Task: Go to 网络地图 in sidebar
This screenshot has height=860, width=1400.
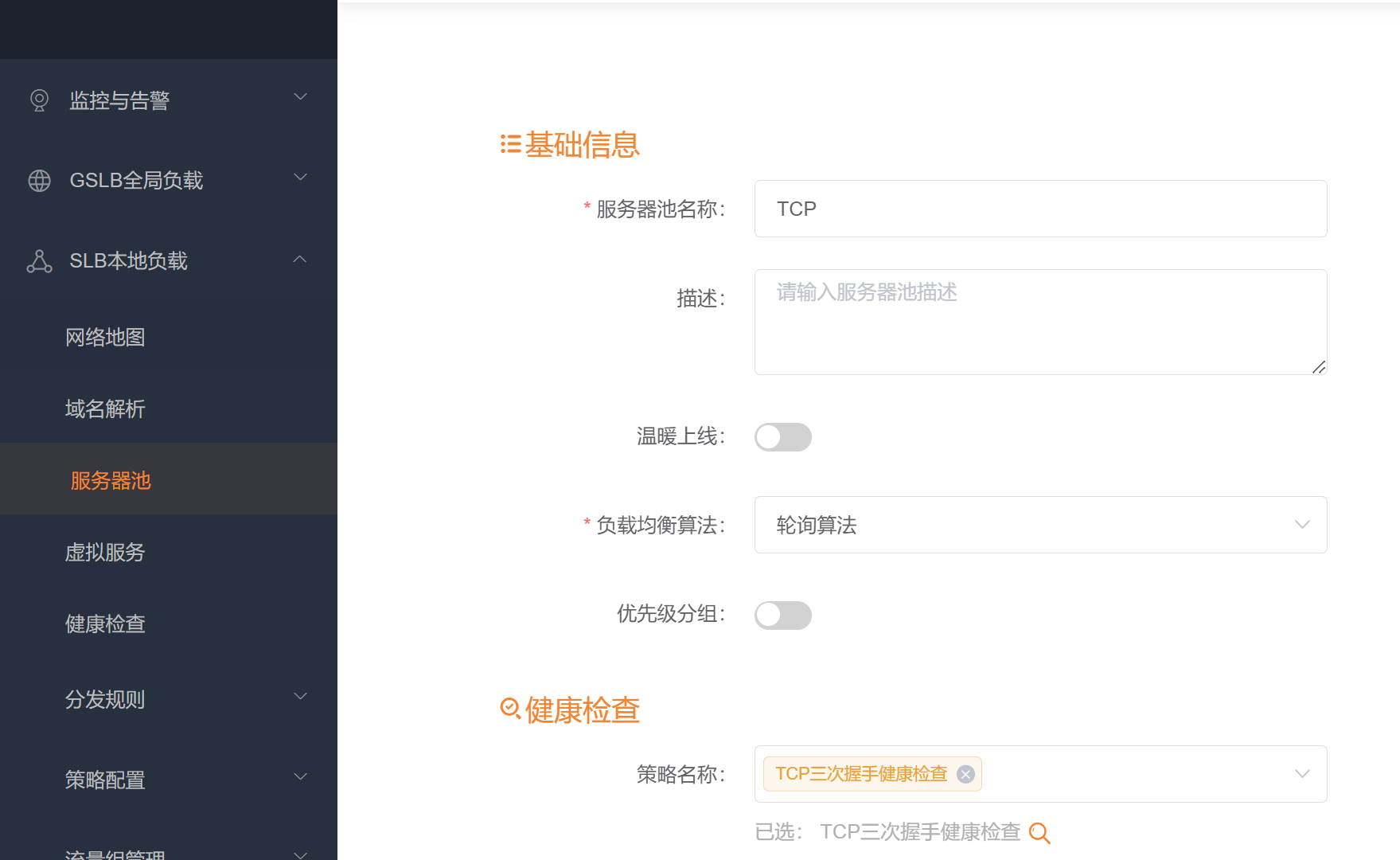Action: point(105,338)
